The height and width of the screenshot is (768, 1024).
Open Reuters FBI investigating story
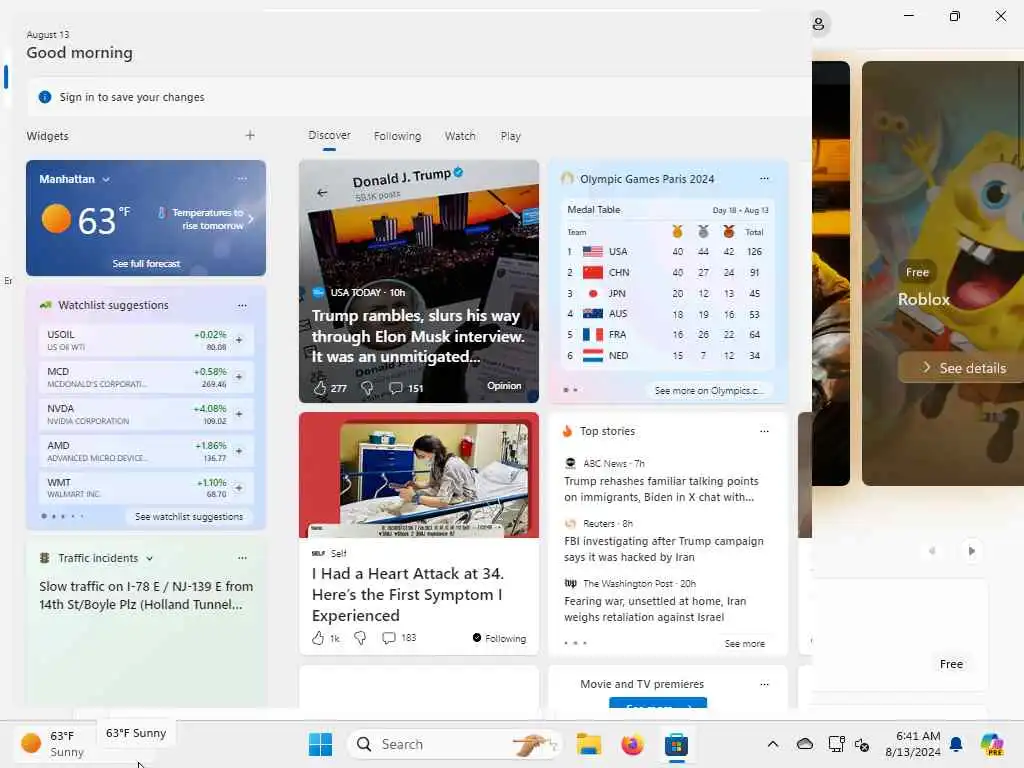coord(664,549)
